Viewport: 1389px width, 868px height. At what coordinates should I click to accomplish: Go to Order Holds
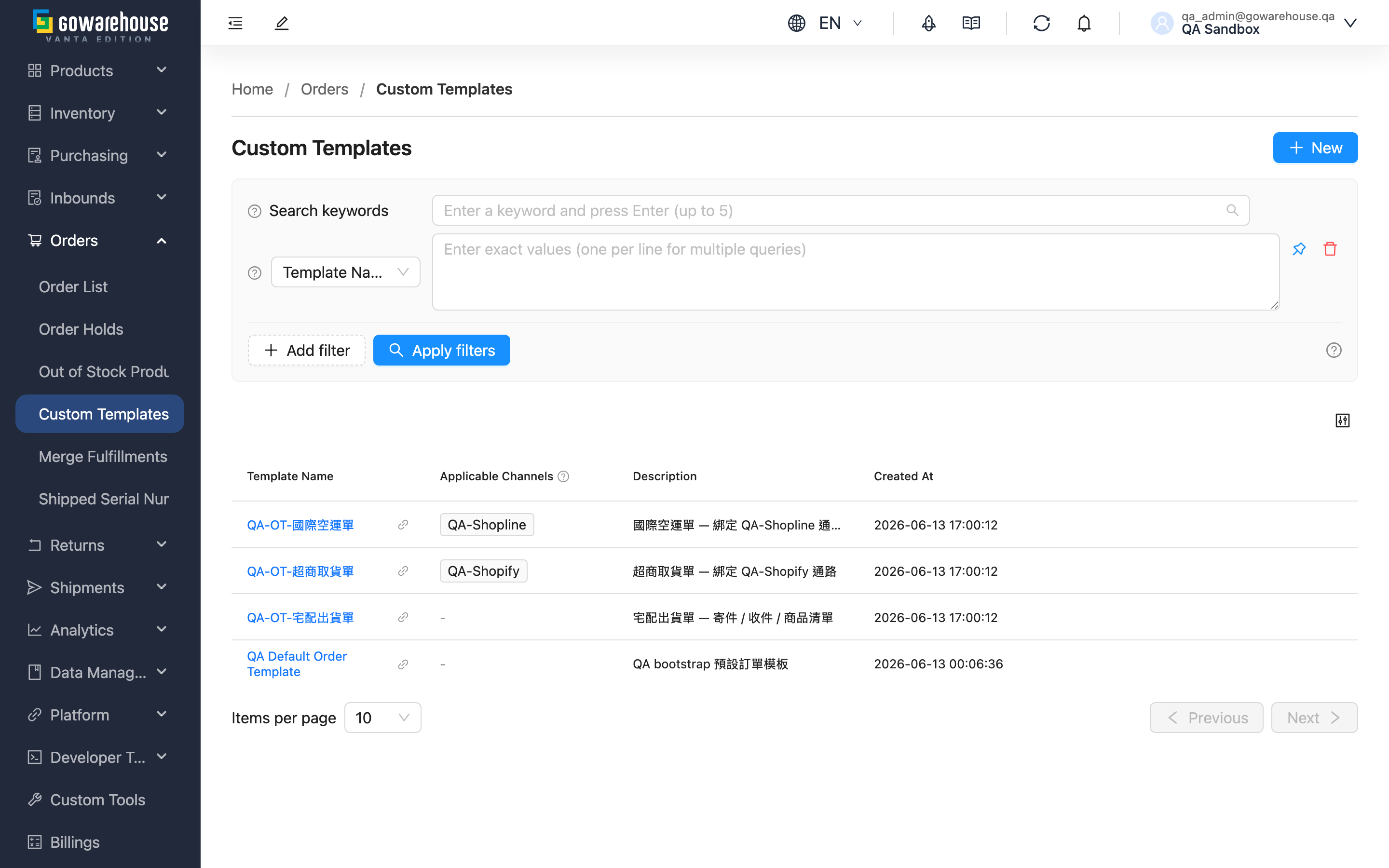click(100, 329)
